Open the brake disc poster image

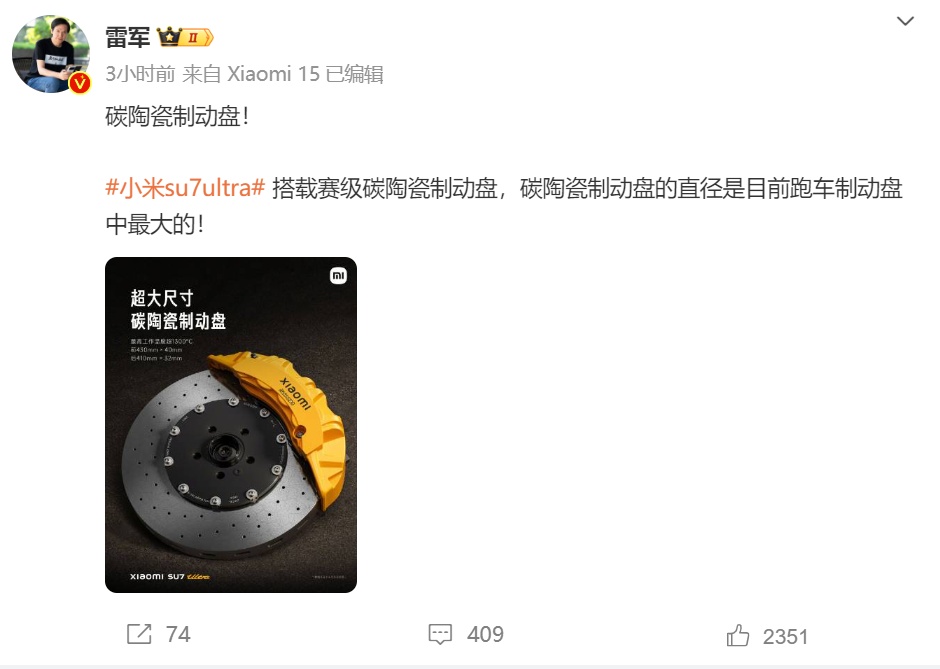pos(231,425)
